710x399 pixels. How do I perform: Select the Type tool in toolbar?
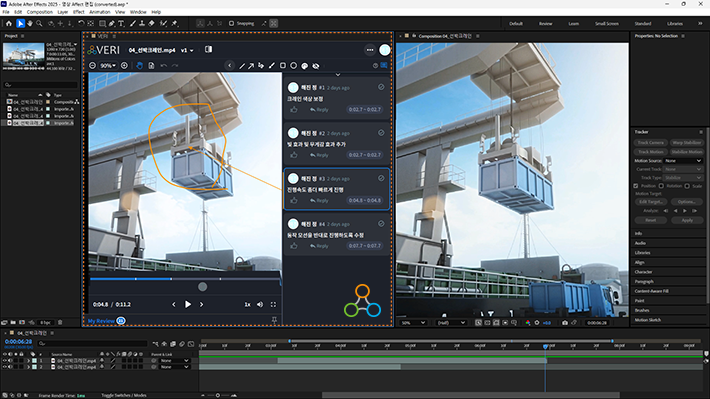pos(121,23)
